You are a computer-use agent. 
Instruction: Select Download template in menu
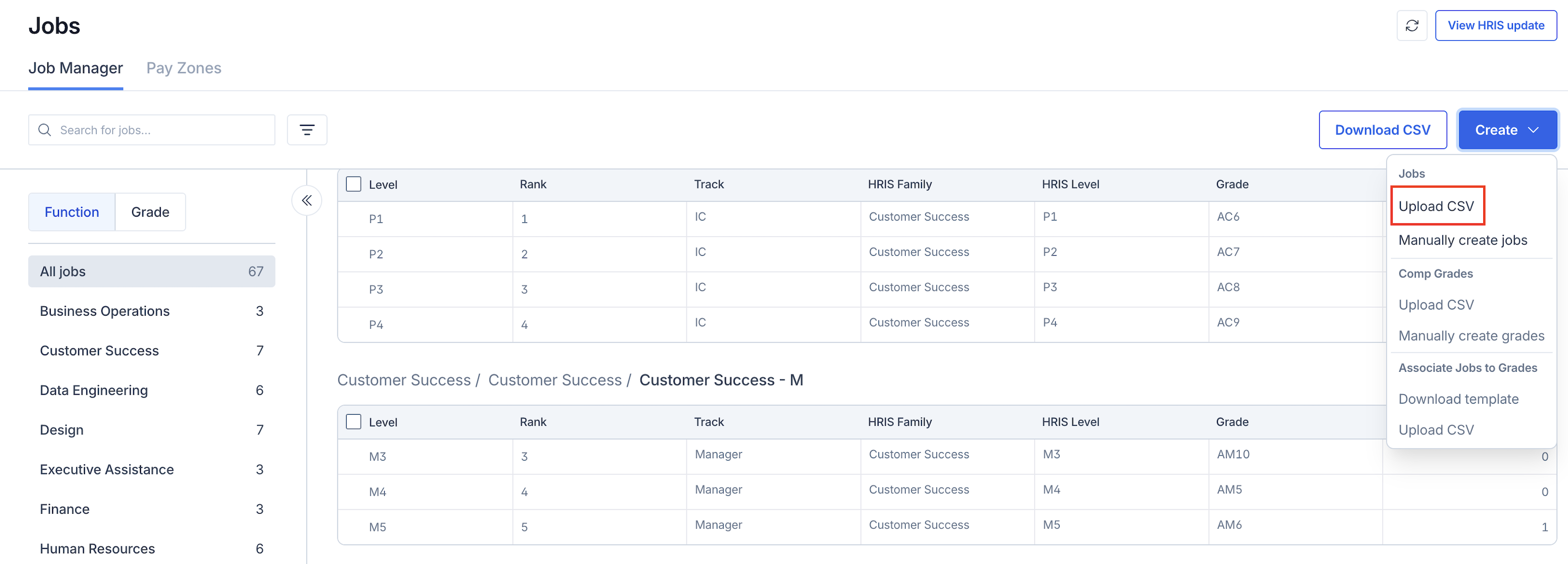point(1458,399)
